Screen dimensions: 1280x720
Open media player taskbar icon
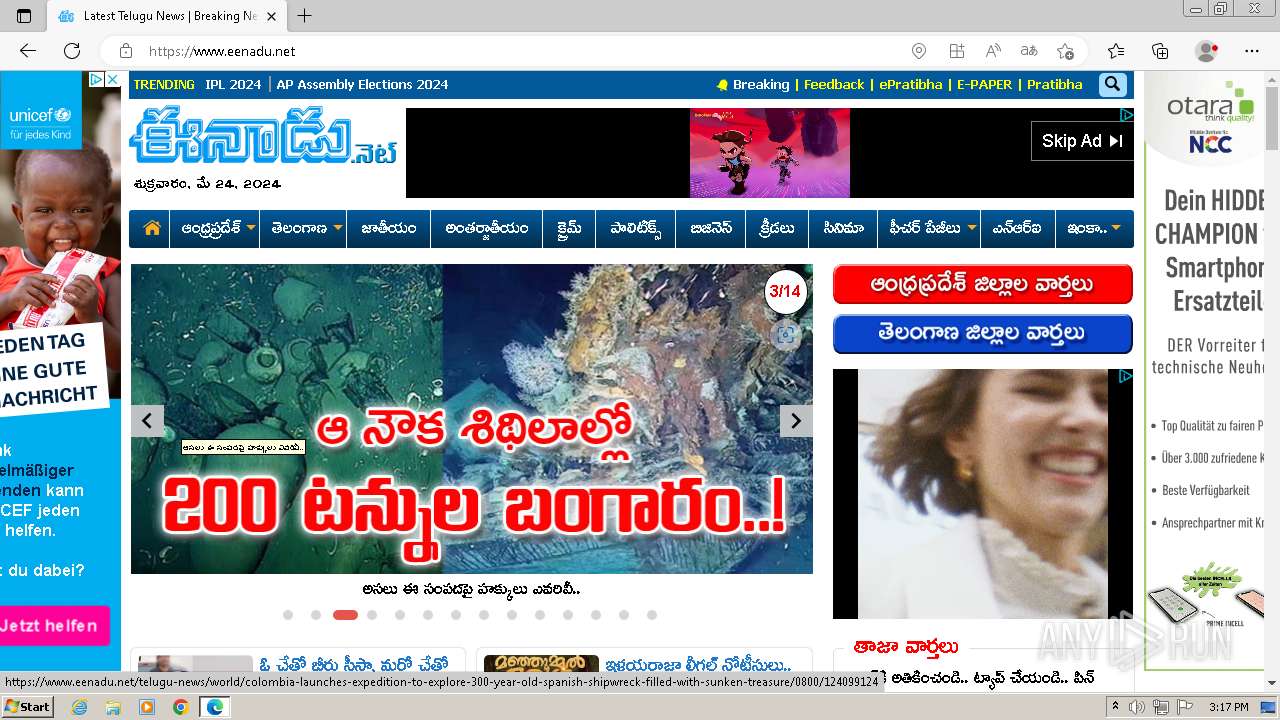147,707
